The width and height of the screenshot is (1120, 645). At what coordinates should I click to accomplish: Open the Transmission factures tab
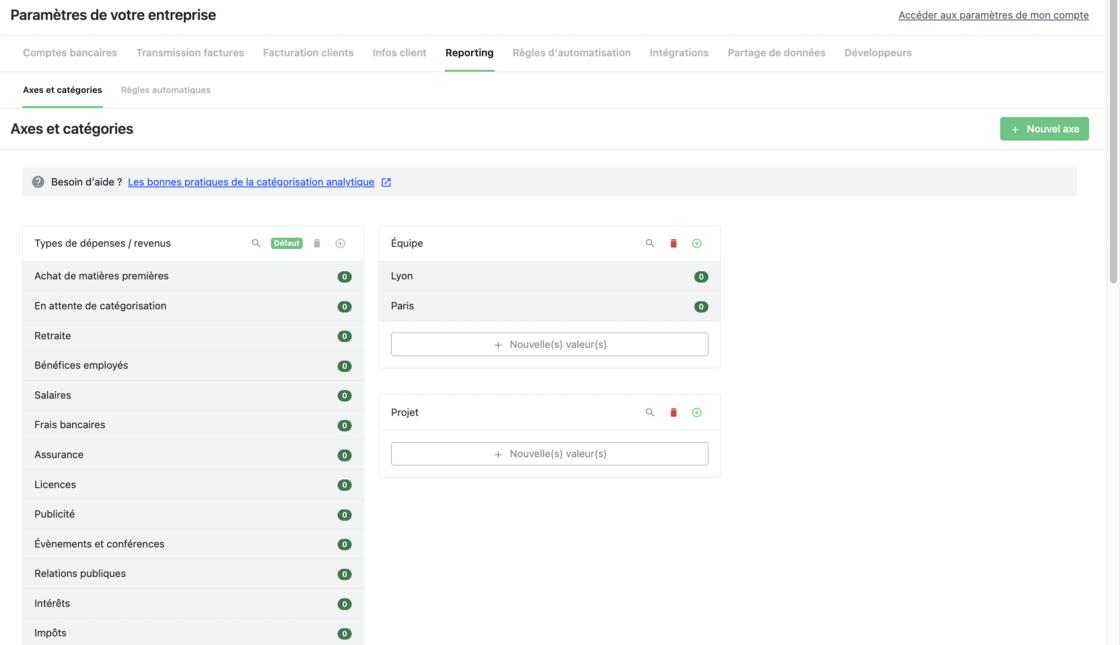pos(190,53)
